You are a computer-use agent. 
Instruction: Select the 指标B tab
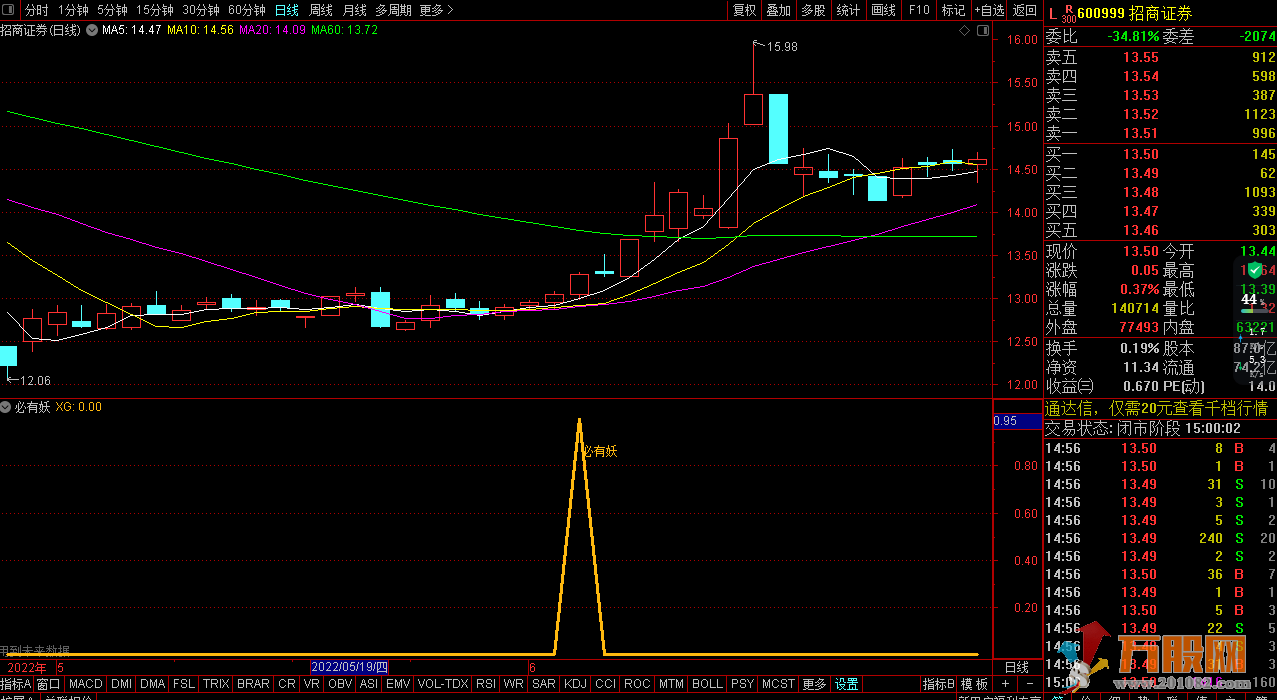pos(938,684)
